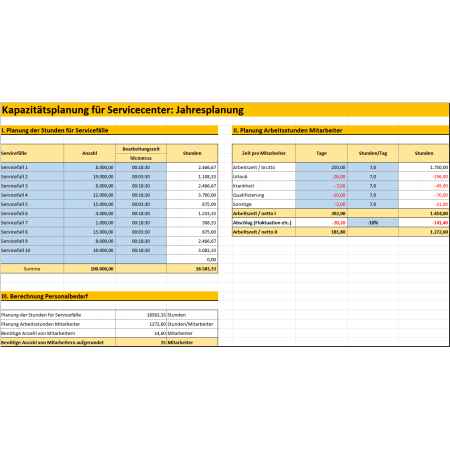
Task: Click Bearbeitungszeit value of Servicefall 5
Action: point(141,204)
